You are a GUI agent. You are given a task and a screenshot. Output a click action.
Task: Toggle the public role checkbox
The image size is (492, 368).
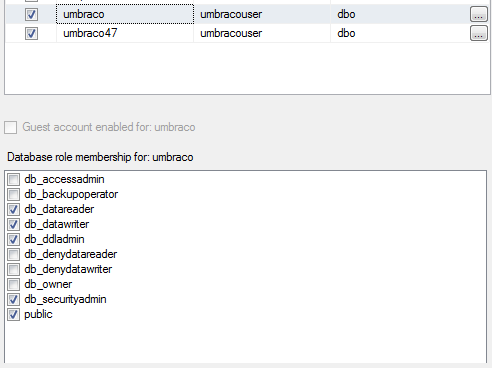(13, 314)
